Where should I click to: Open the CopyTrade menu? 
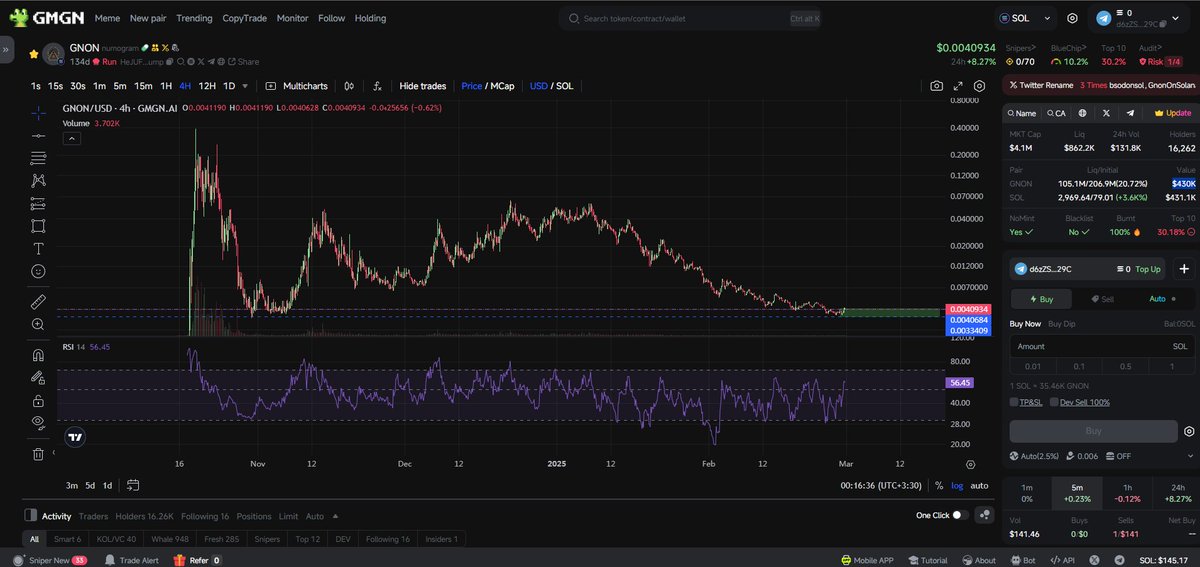[245, 18]
